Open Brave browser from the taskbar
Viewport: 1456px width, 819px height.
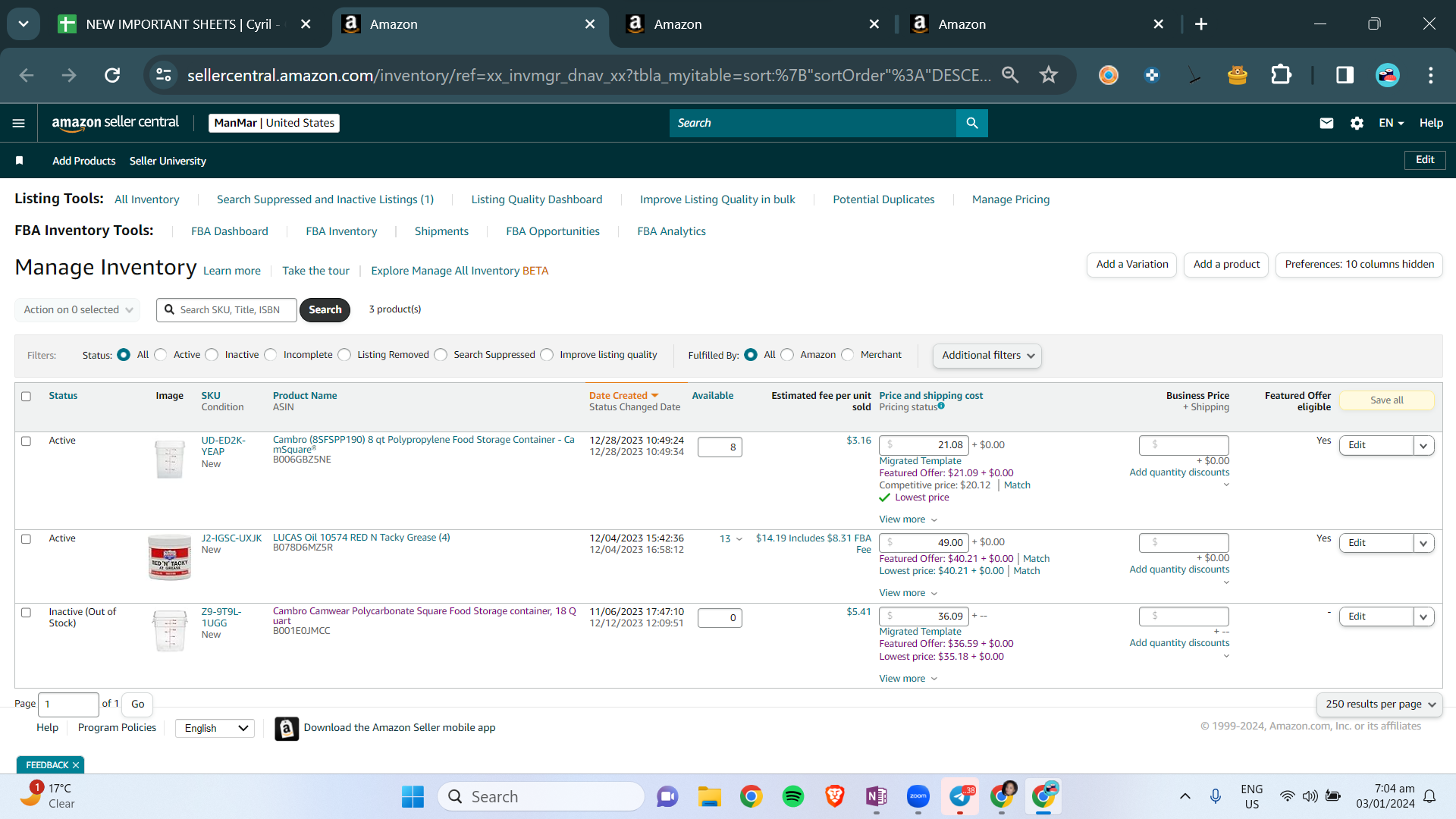pyautogui.click(x=835, y=796)
